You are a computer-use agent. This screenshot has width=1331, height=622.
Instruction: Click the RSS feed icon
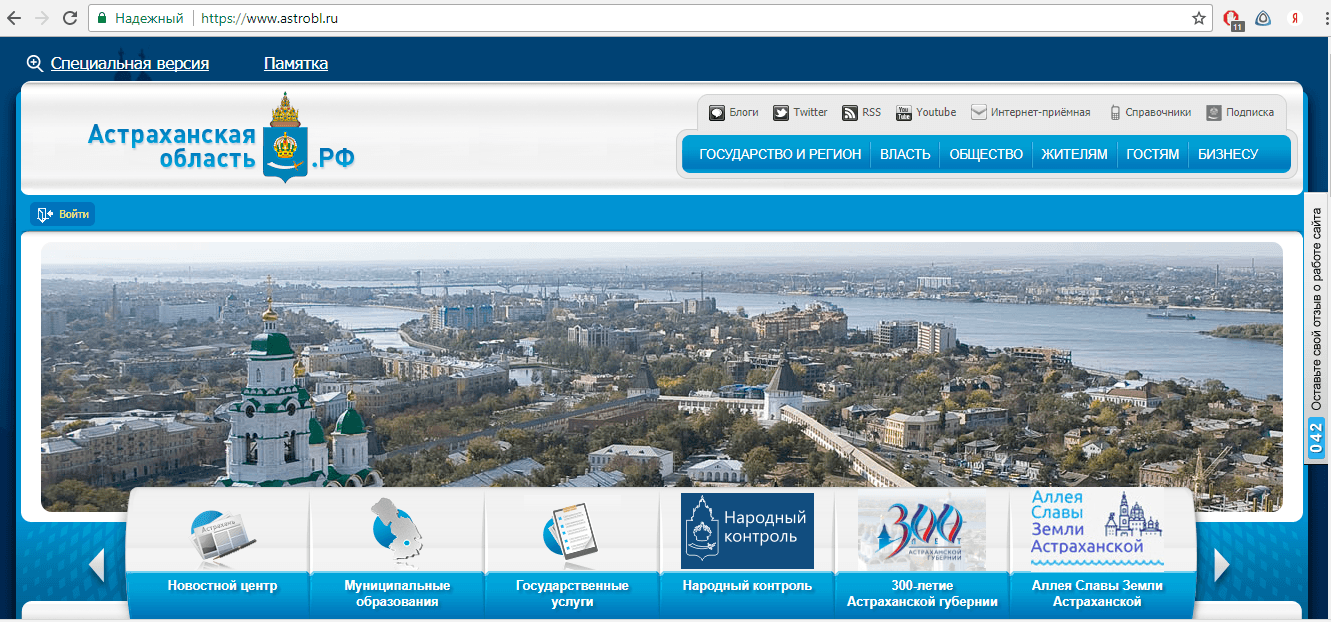850,113
